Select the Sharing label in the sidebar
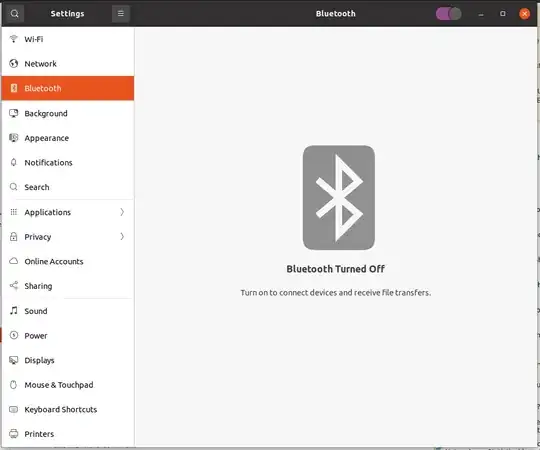The height and width of the screenshot is (450, 540). 38,286
